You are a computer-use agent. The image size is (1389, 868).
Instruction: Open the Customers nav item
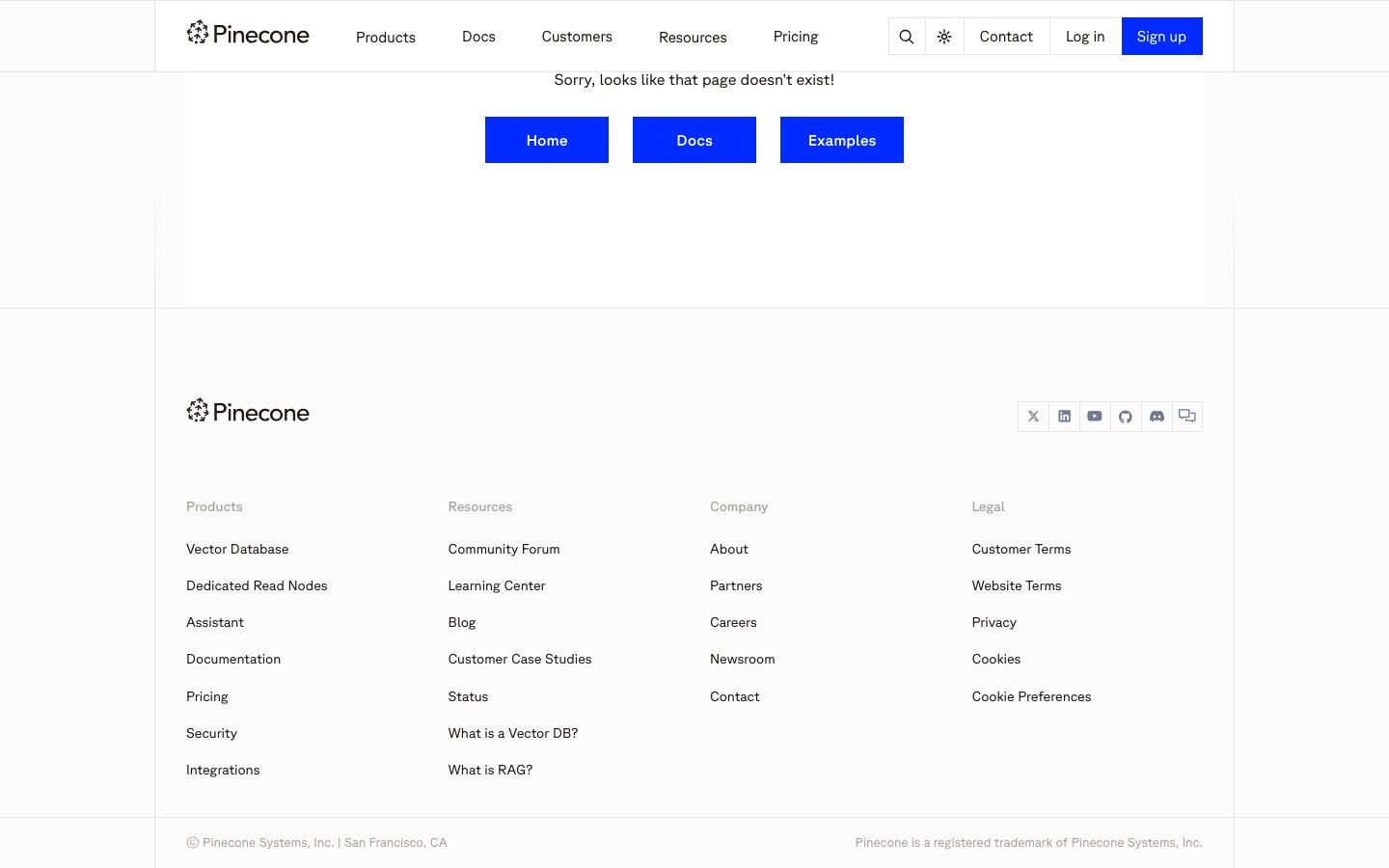click(577, 37)
